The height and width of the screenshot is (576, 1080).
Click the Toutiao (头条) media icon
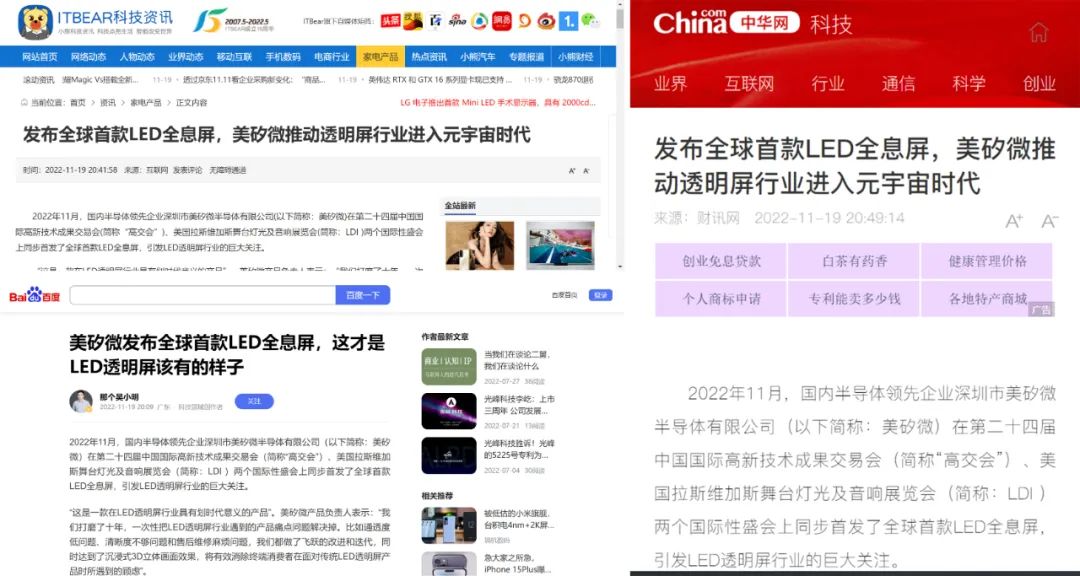tap(391, 21)
